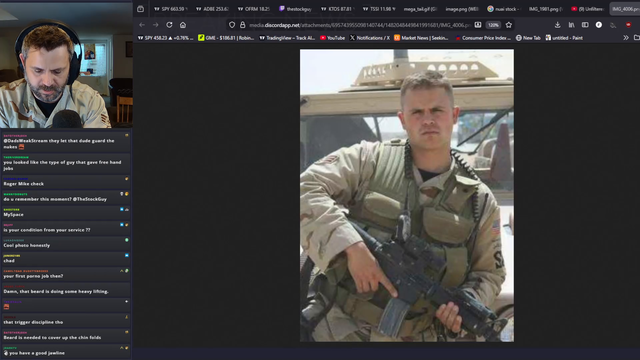The height and width of the screenshot is (360, 640).
Task: Switch to the nuai stock Google tab
Action: 503,9
